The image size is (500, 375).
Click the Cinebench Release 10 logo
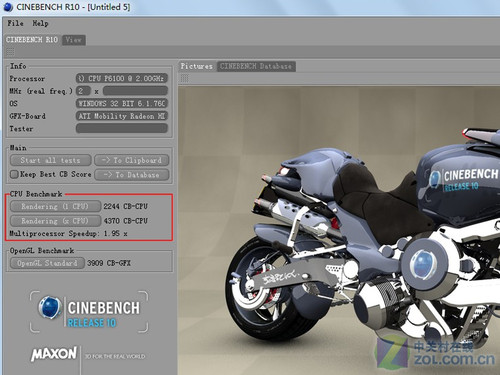coord(89,312)
